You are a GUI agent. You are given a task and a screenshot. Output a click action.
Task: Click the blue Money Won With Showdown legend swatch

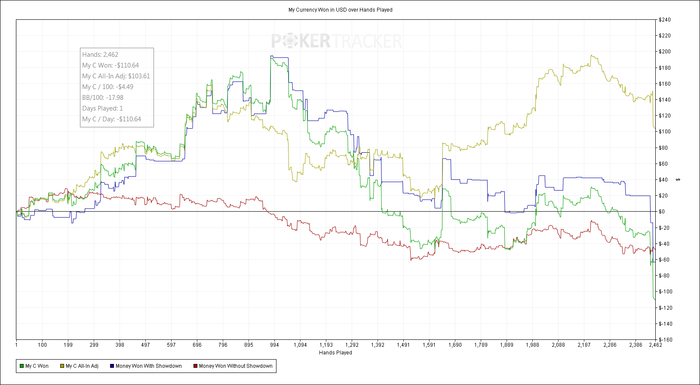[111, 366]
